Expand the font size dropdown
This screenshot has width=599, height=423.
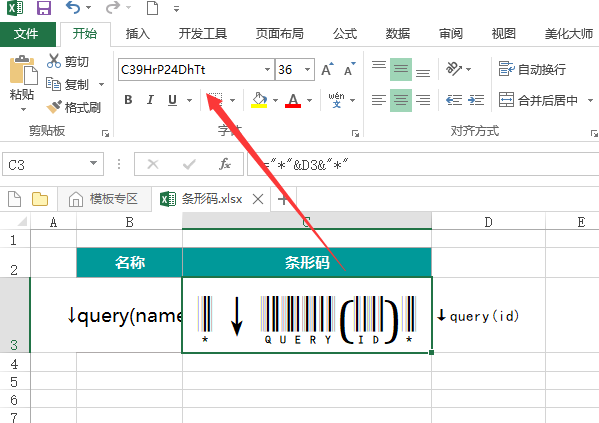click(308, 70)
